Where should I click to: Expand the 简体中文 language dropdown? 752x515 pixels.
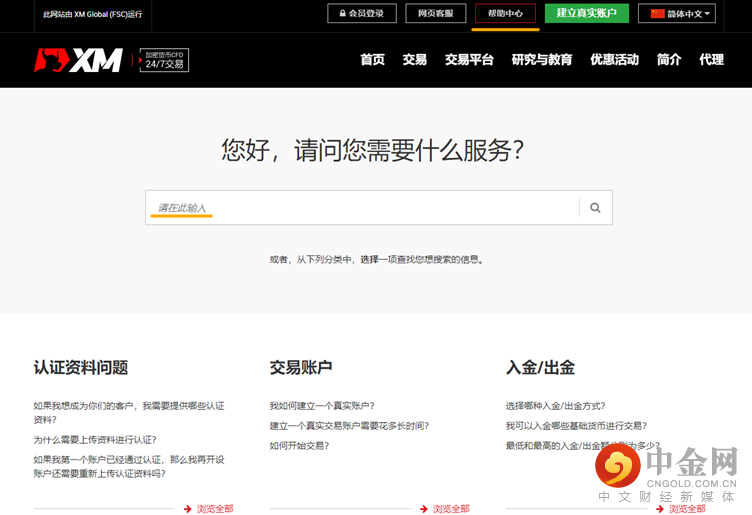coord(677,13)
